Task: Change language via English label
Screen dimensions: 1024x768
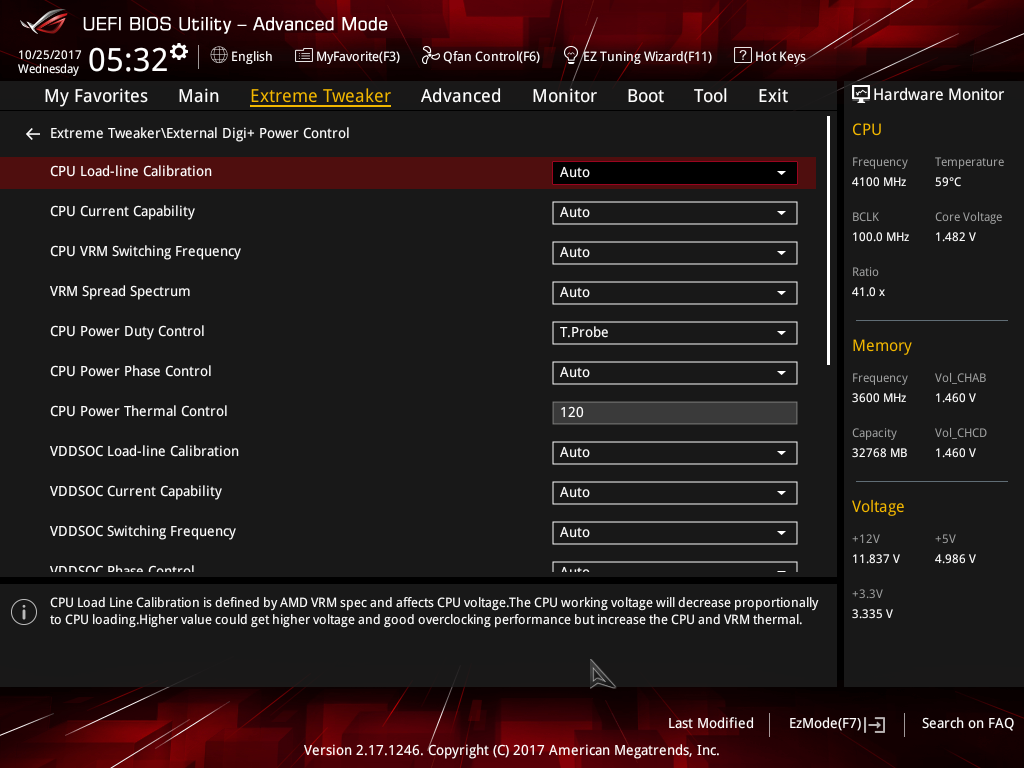Action: [x=251, y=57]
